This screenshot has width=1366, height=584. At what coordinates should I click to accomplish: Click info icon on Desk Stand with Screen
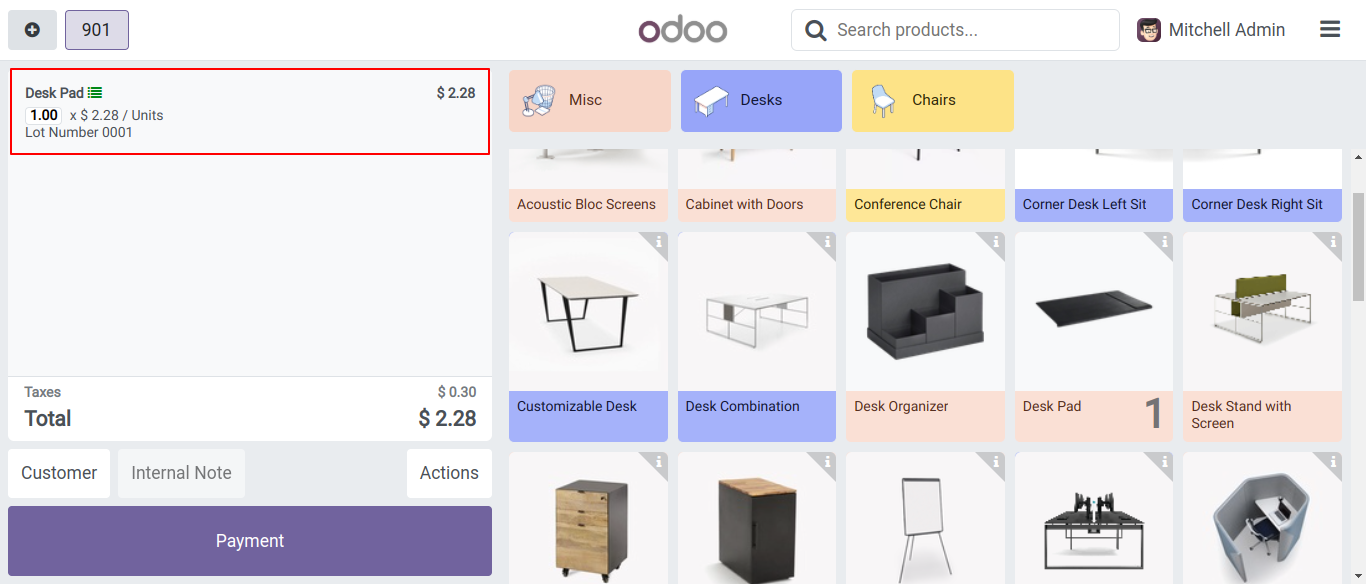pos(1333,242)
